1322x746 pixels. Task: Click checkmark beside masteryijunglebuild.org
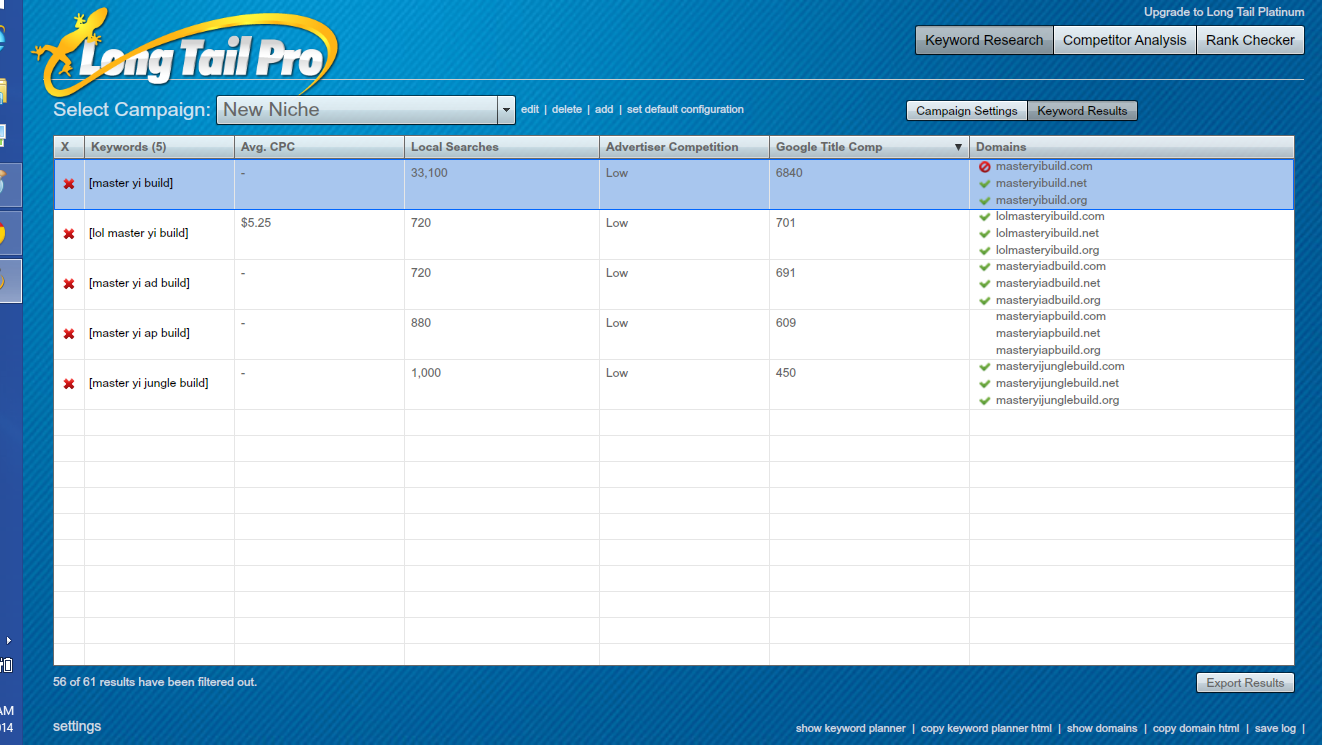(x=985, y=401)
